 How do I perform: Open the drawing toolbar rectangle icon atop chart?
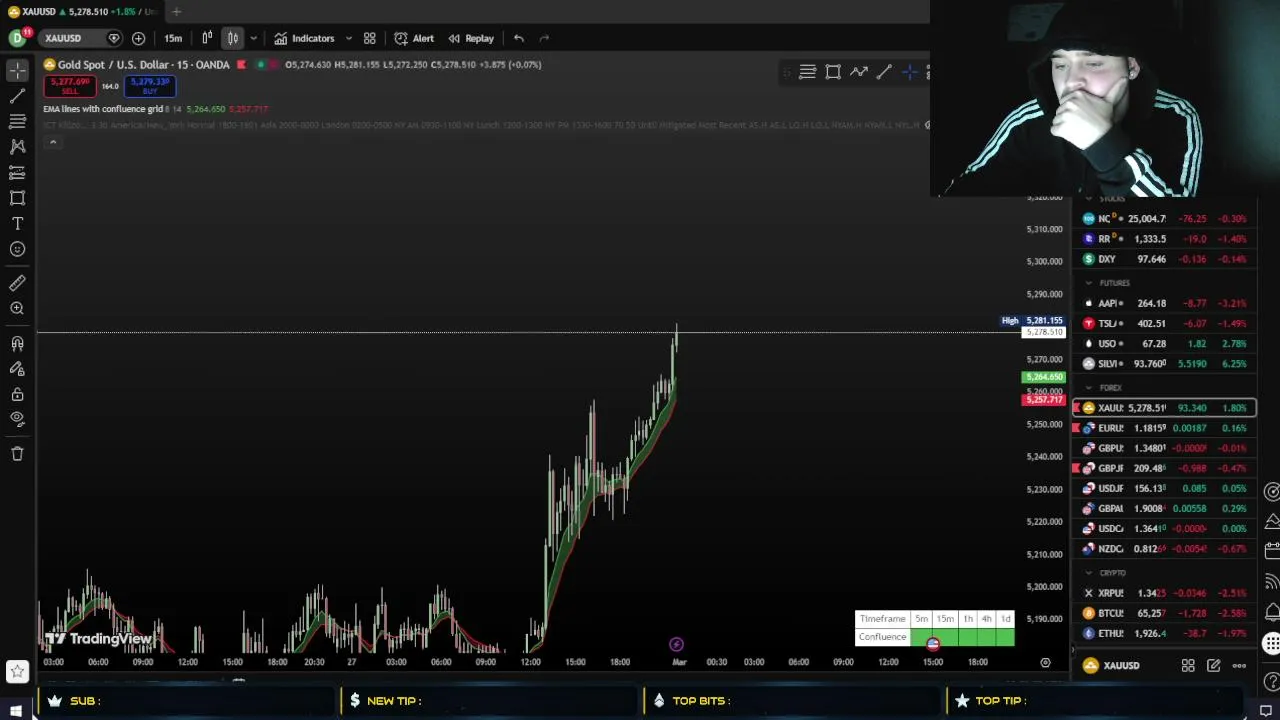[x=833, y=72]
